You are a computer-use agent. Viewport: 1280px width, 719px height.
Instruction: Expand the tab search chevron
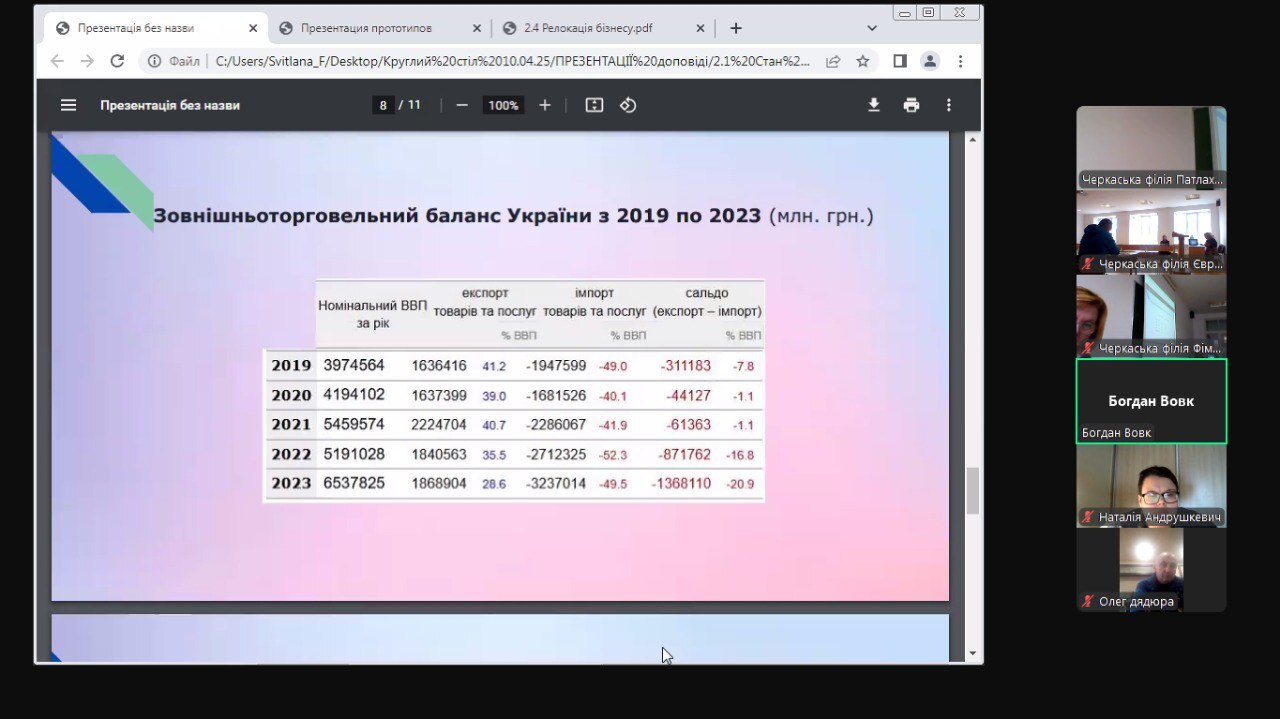(872, 28)
